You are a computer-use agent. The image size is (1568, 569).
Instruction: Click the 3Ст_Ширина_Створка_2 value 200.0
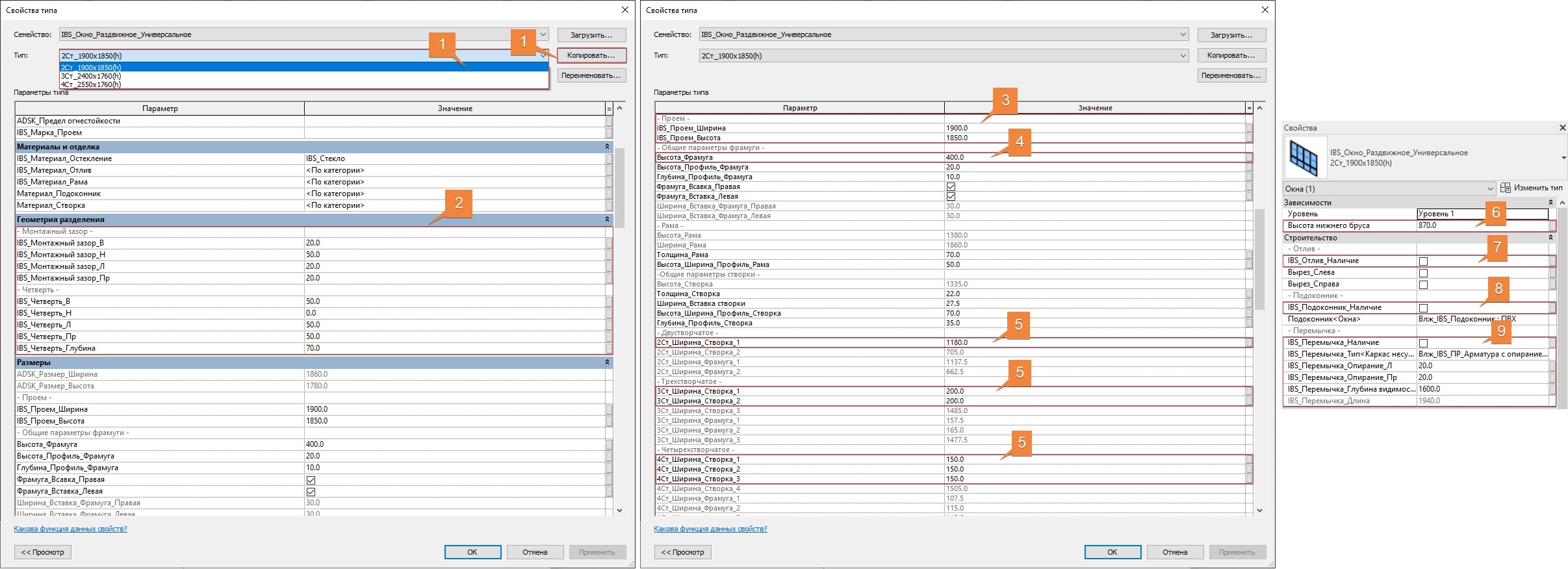[1095, 401]
